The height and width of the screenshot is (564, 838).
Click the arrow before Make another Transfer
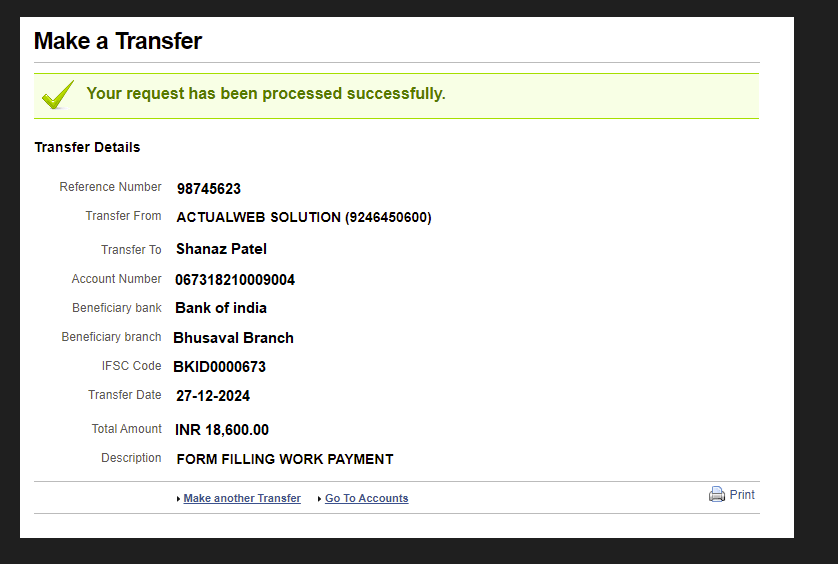(x=178, y=499)
